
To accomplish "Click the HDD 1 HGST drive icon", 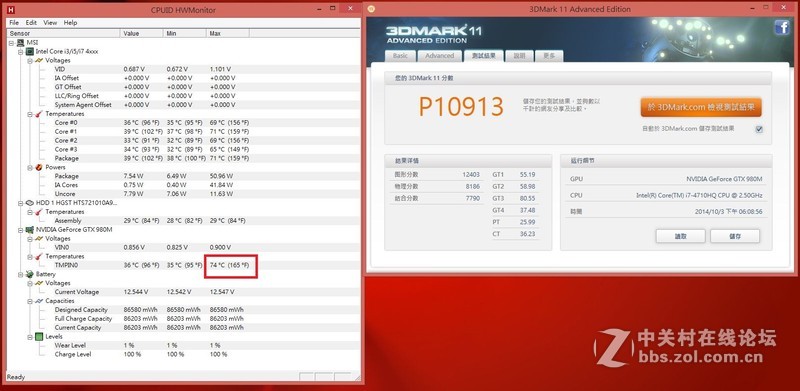I will coord(30,203).
